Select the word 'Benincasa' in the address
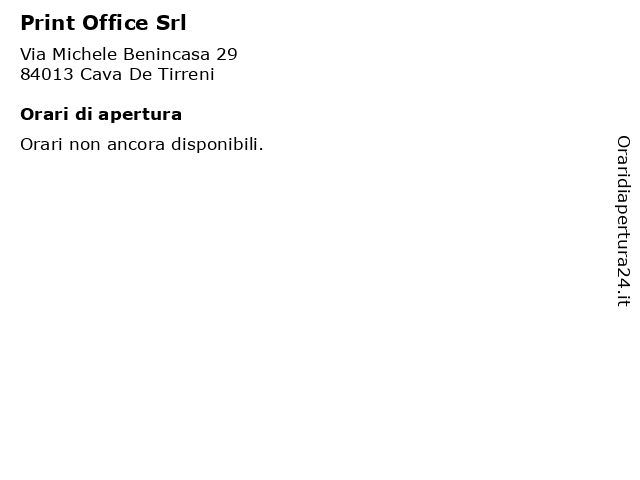 click(x=167, y=54)
